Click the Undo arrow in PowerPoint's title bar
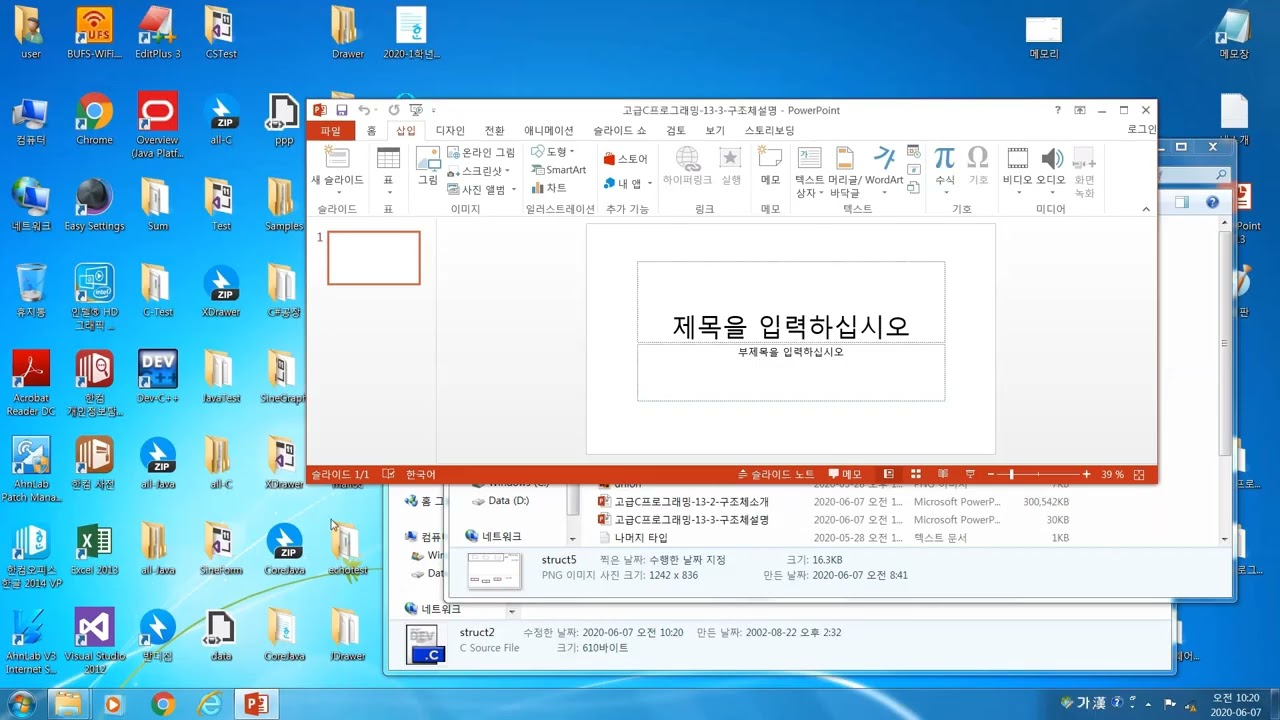Viewport: 1280px width, 720px height. pos(364,110)
